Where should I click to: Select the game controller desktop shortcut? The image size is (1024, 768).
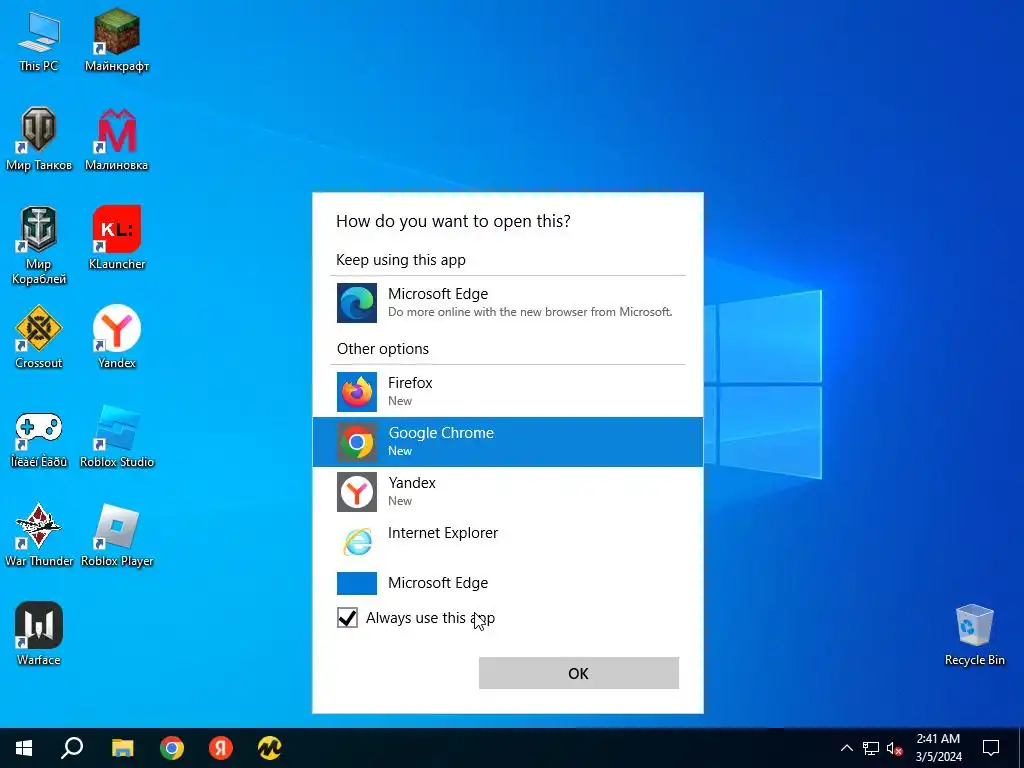tap(39, 438)
